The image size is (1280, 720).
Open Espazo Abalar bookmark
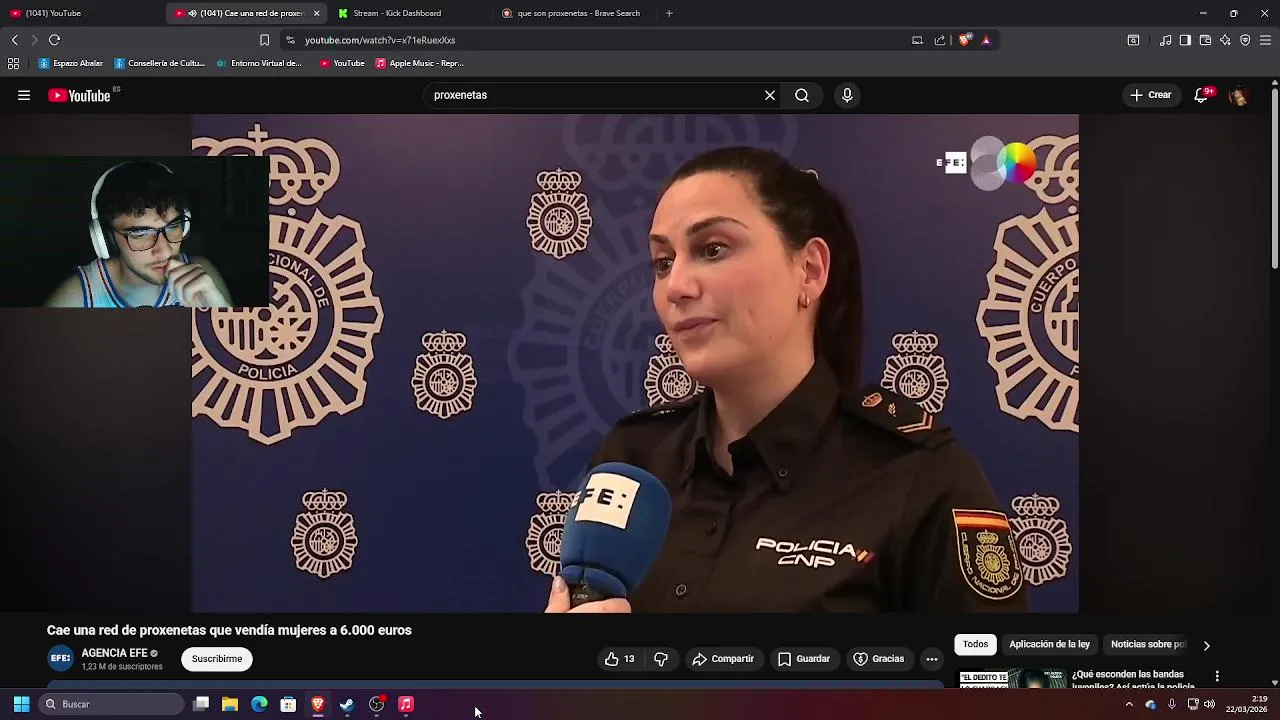pos(71,63)
